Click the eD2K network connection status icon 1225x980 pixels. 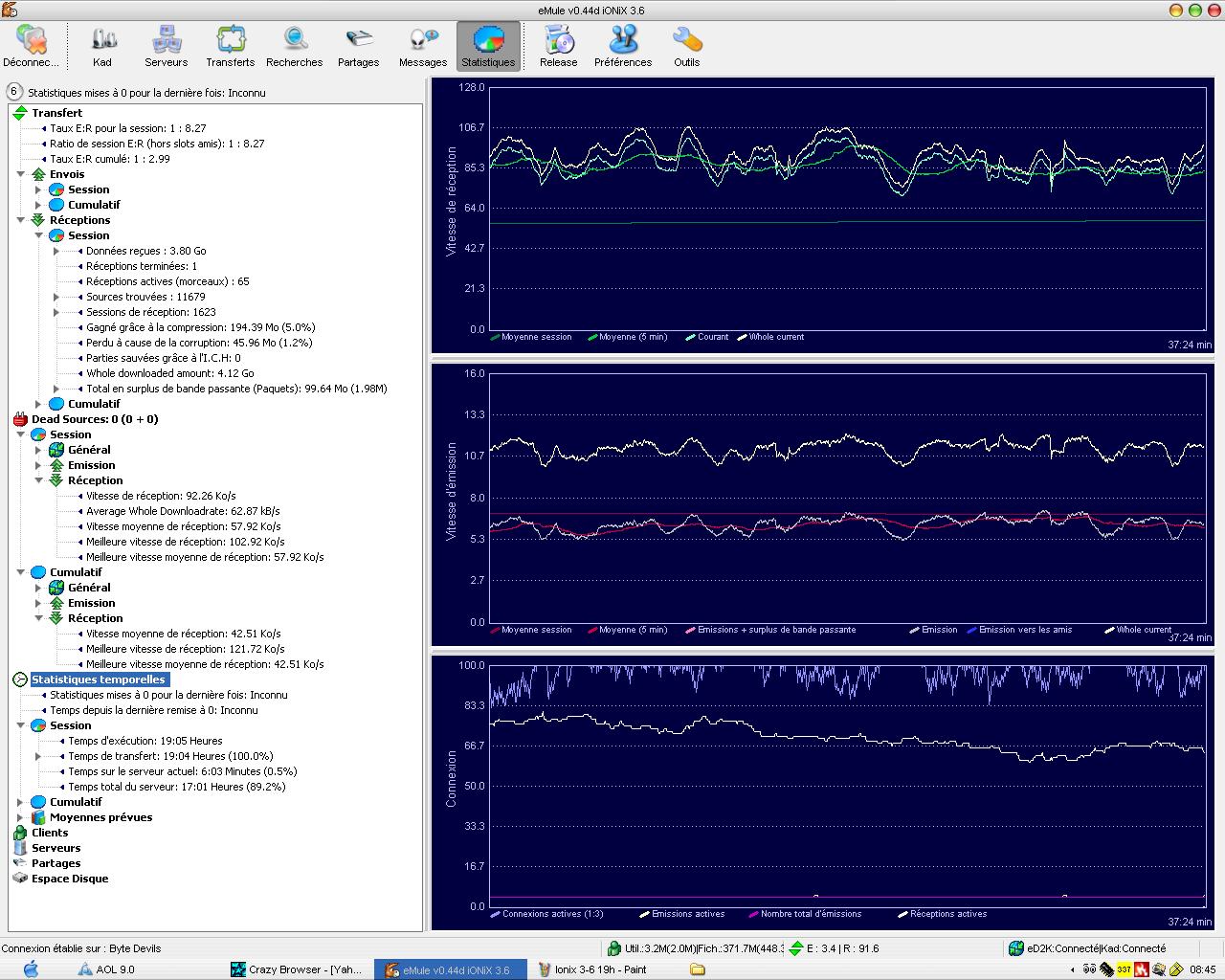tap(1015, 948)
